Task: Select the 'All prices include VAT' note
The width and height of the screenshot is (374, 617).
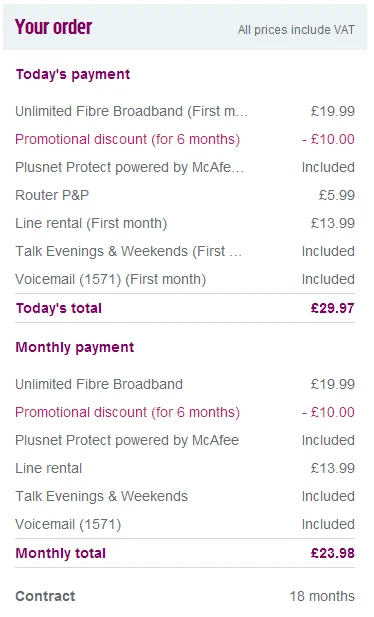Action: coord(296,30)
